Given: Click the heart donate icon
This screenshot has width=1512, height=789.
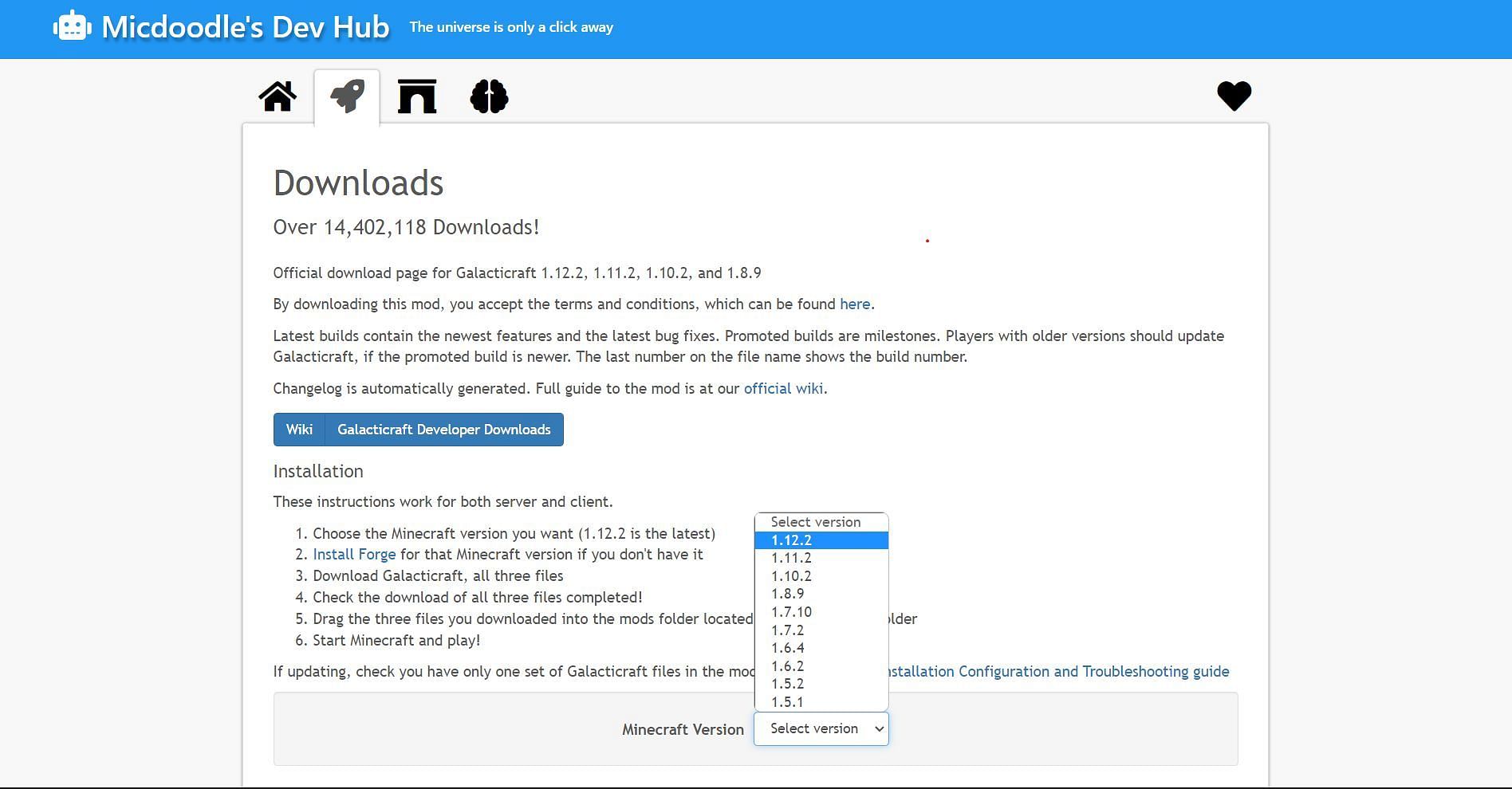Looking at the screenshot, I should coord(1234,96).
